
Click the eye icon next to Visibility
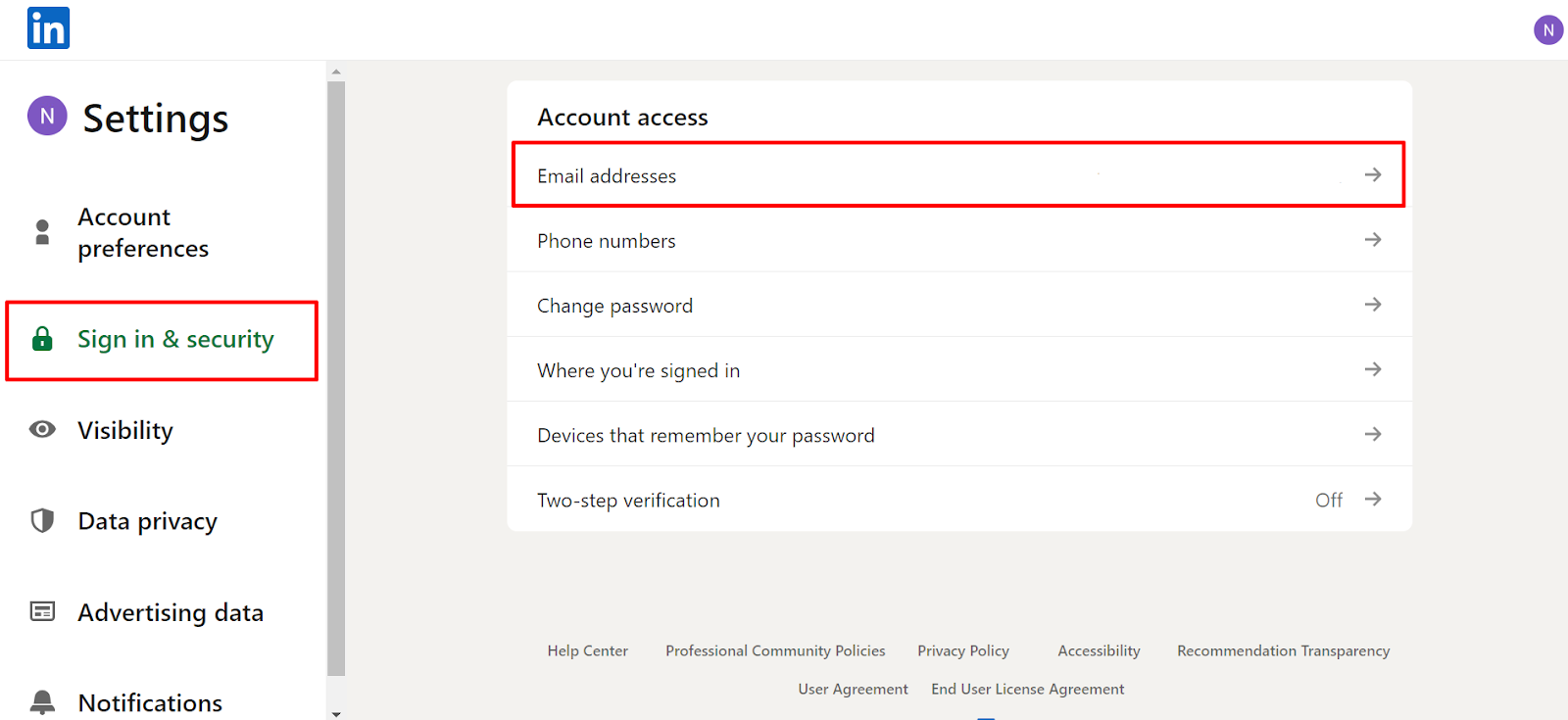[x=42, y=429]
